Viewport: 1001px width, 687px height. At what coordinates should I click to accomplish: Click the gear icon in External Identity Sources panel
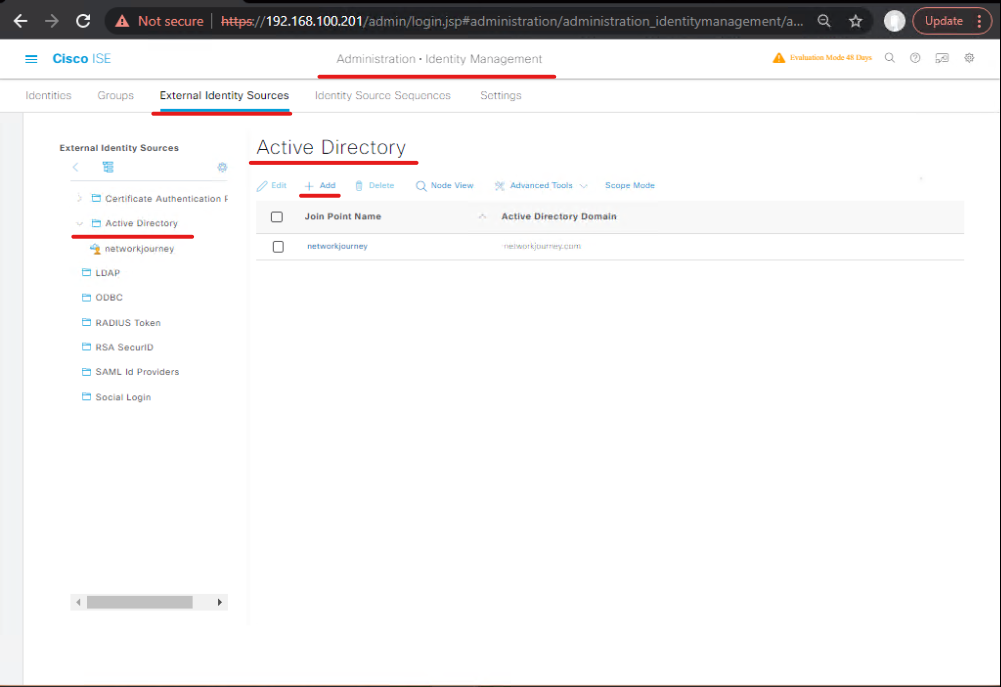222,167
